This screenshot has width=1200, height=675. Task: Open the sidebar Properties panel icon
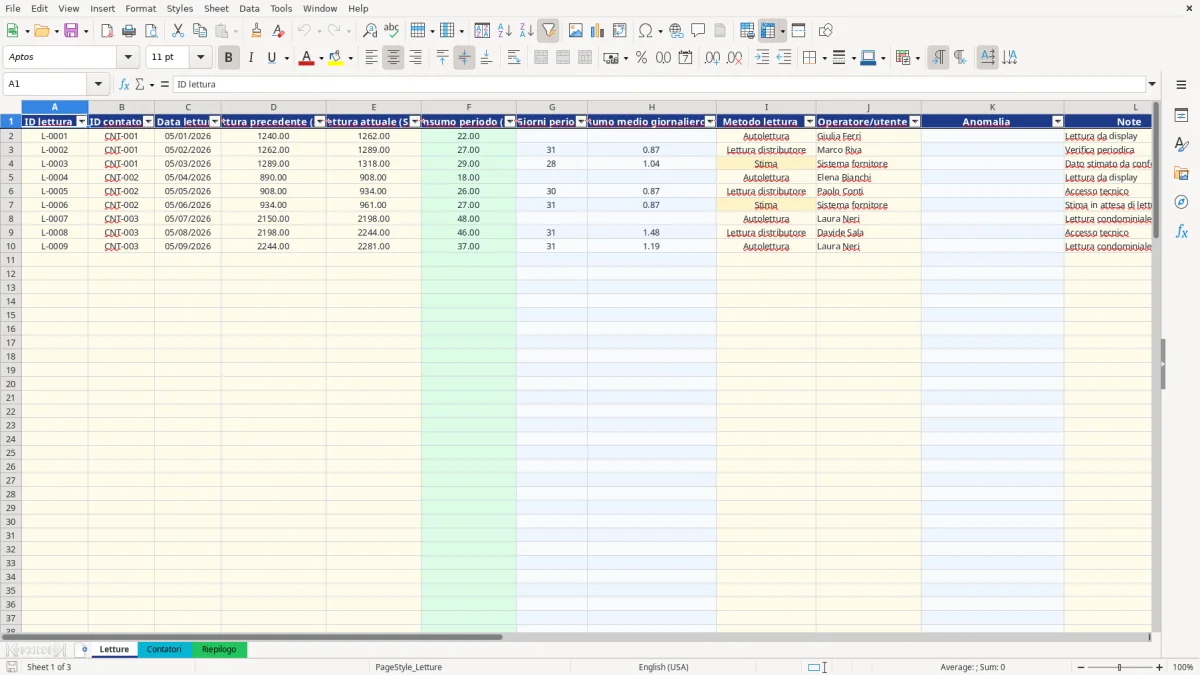click(1181, 116)
